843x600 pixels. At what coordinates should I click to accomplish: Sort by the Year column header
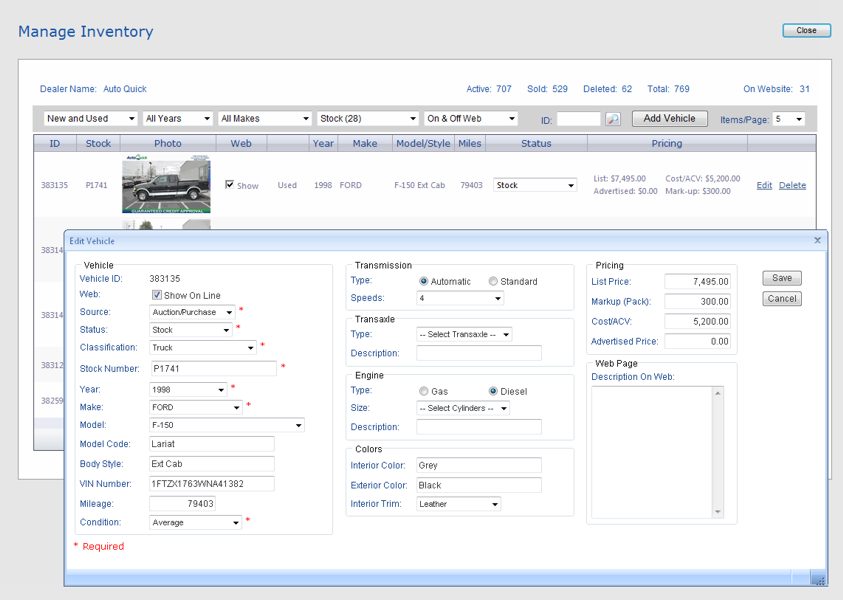[x=323, y=143]
